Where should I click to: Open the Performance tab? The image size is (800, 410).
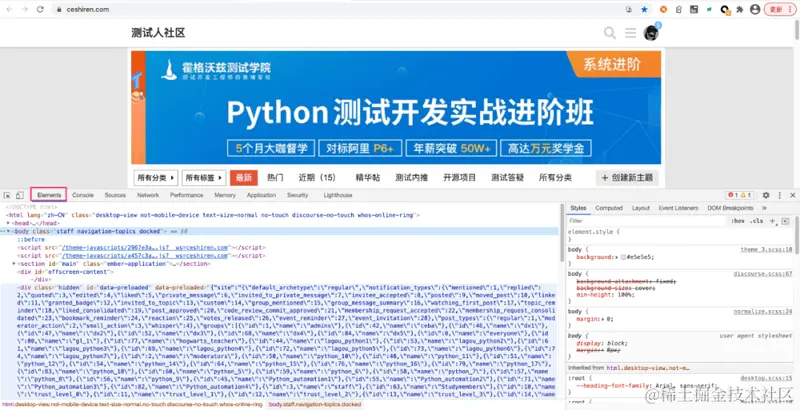186,195
